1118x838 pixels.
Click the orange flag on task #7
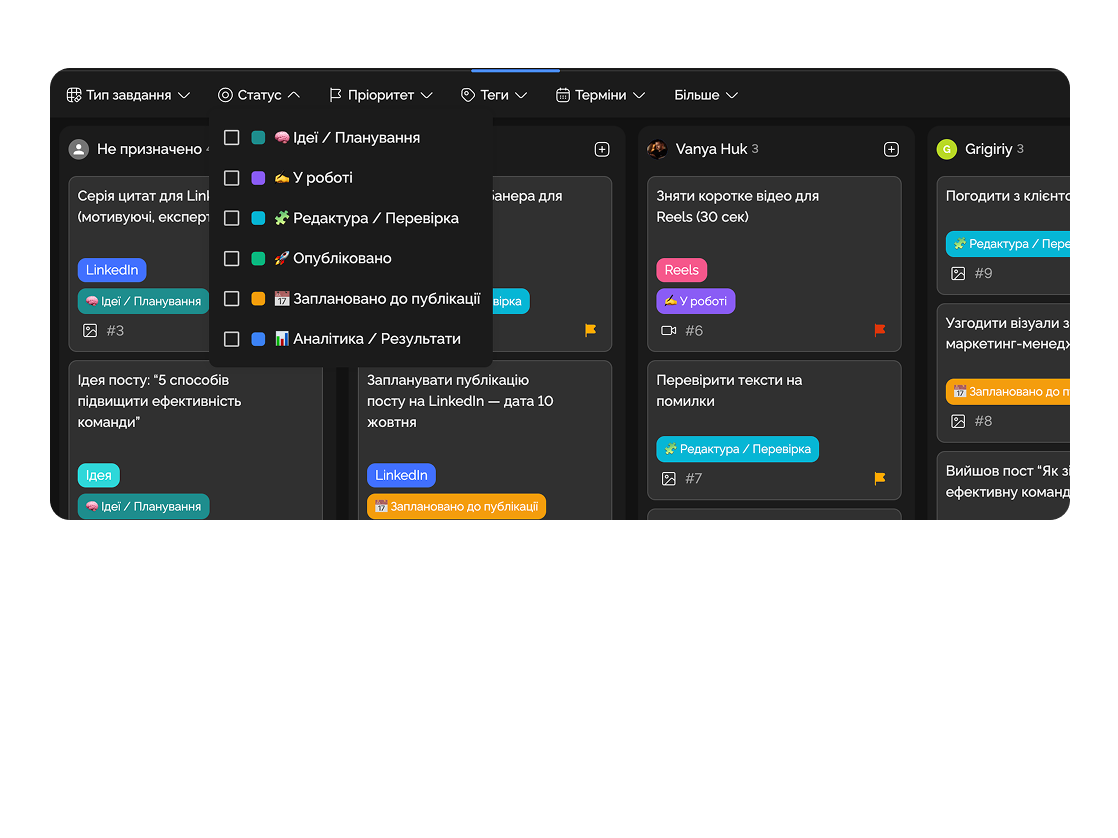coord(880,478)
